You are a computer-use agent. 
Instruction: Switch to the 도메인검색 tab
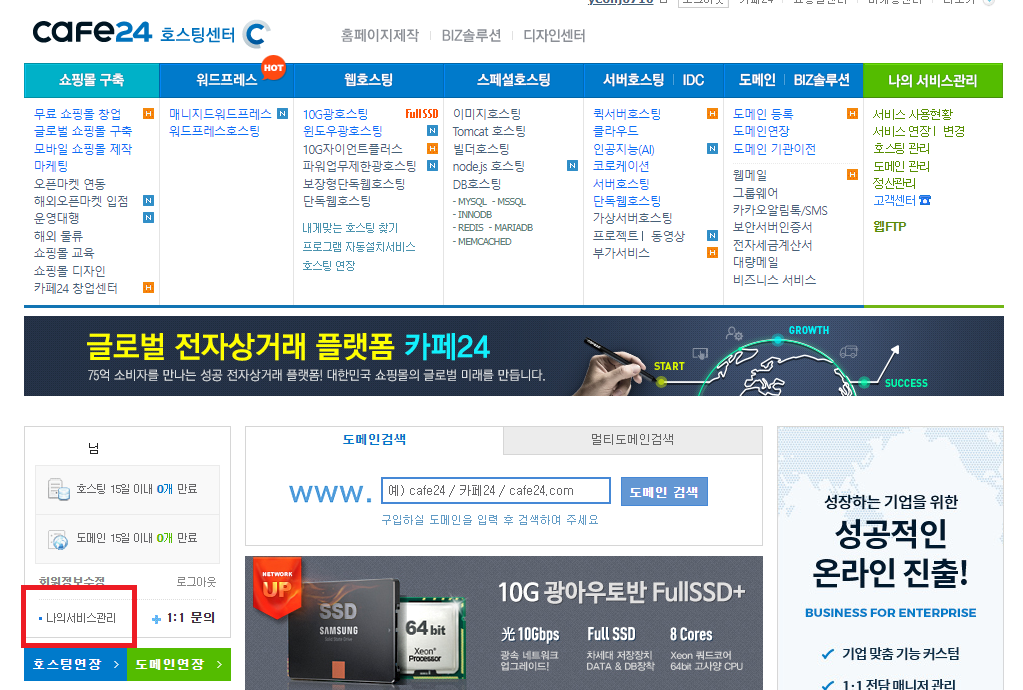[x=374, y=440]
